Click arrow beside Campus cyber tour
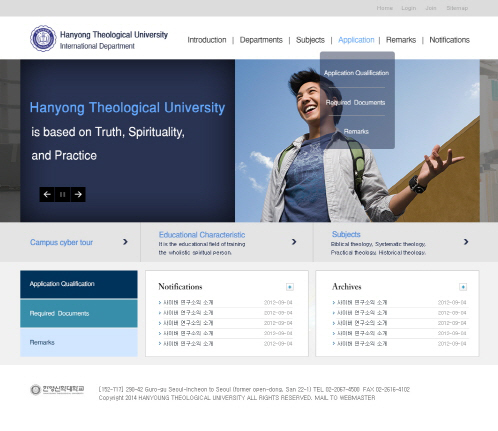 pos(125,242)
